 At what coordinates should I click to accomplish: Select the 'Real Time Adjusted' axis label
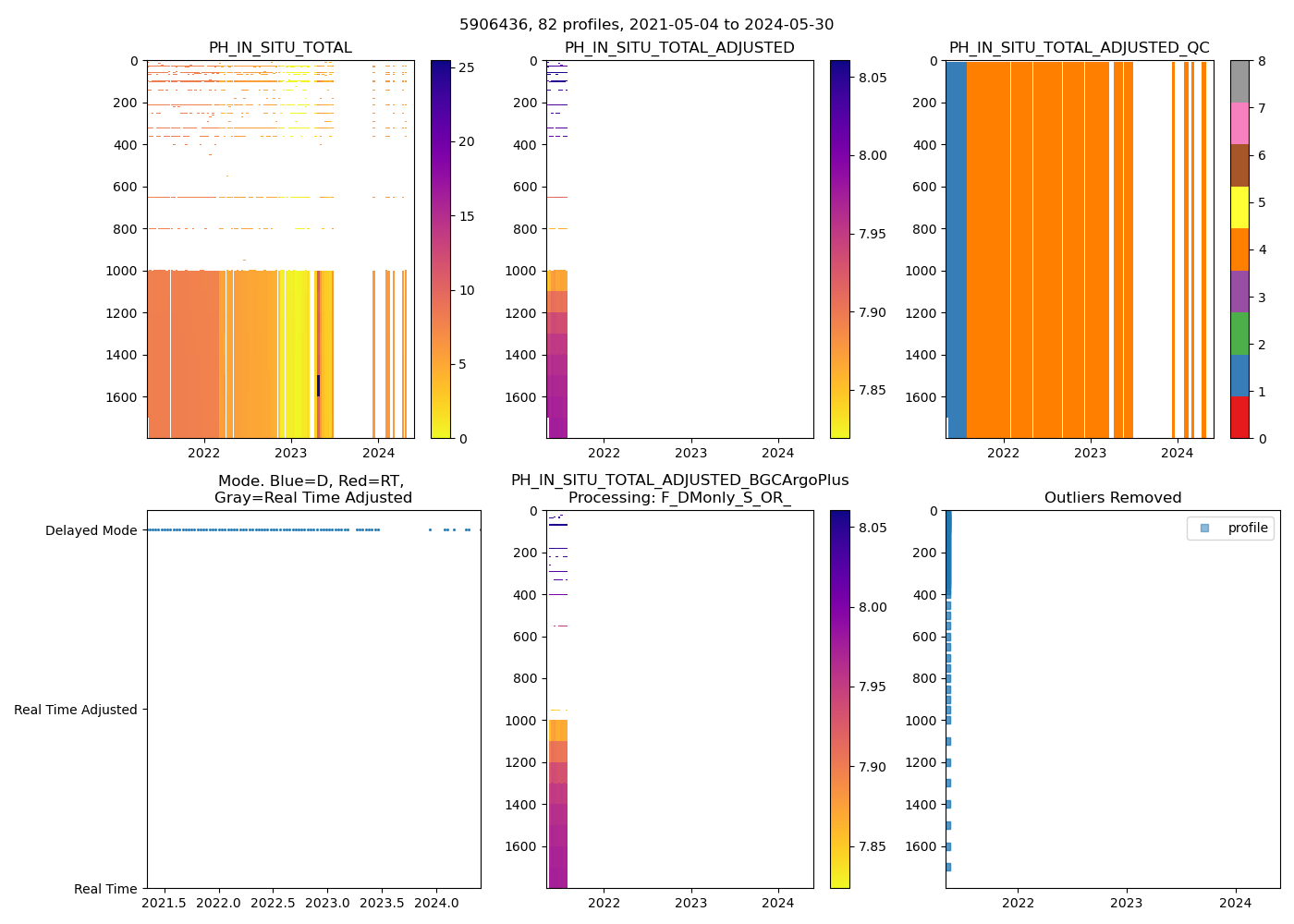point(76,710)
